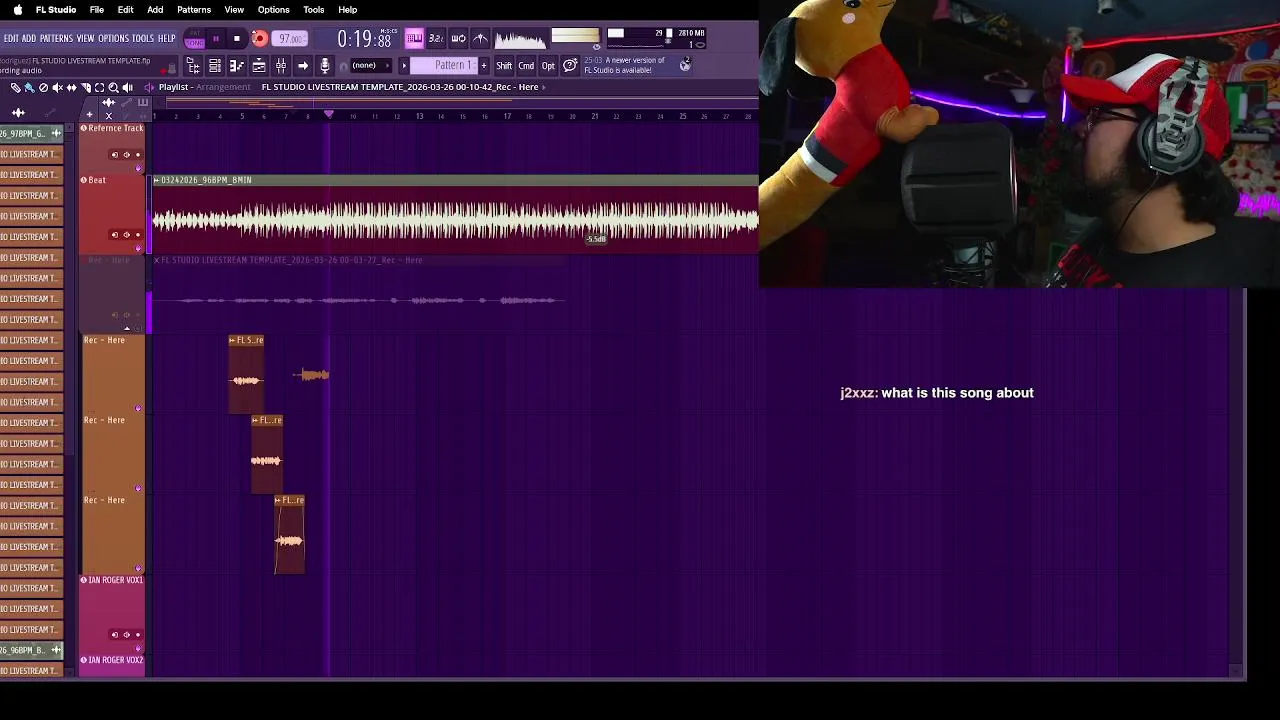Viewport: 1280px width, 720px height.
Task: Select the Mute tool in Playlist toolbar
Action: click(58, 87)
